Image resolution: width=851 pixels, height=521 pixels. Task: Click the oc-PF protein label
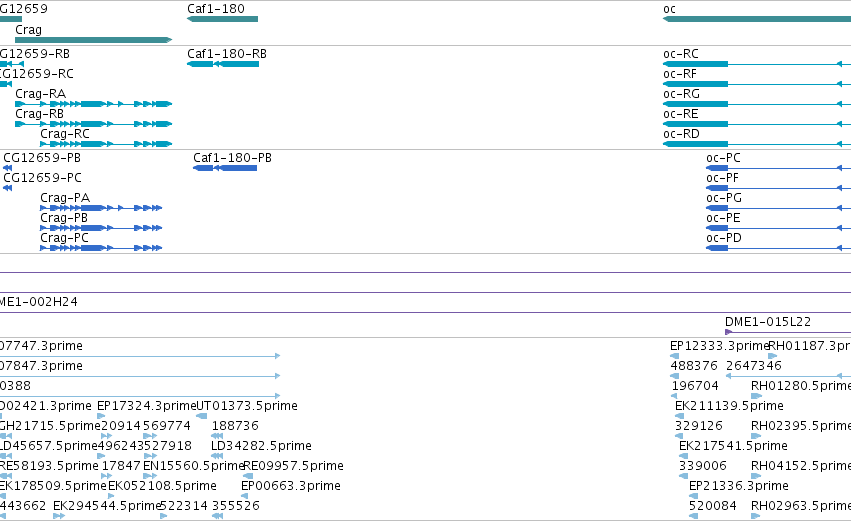click(x=722, y=178)
